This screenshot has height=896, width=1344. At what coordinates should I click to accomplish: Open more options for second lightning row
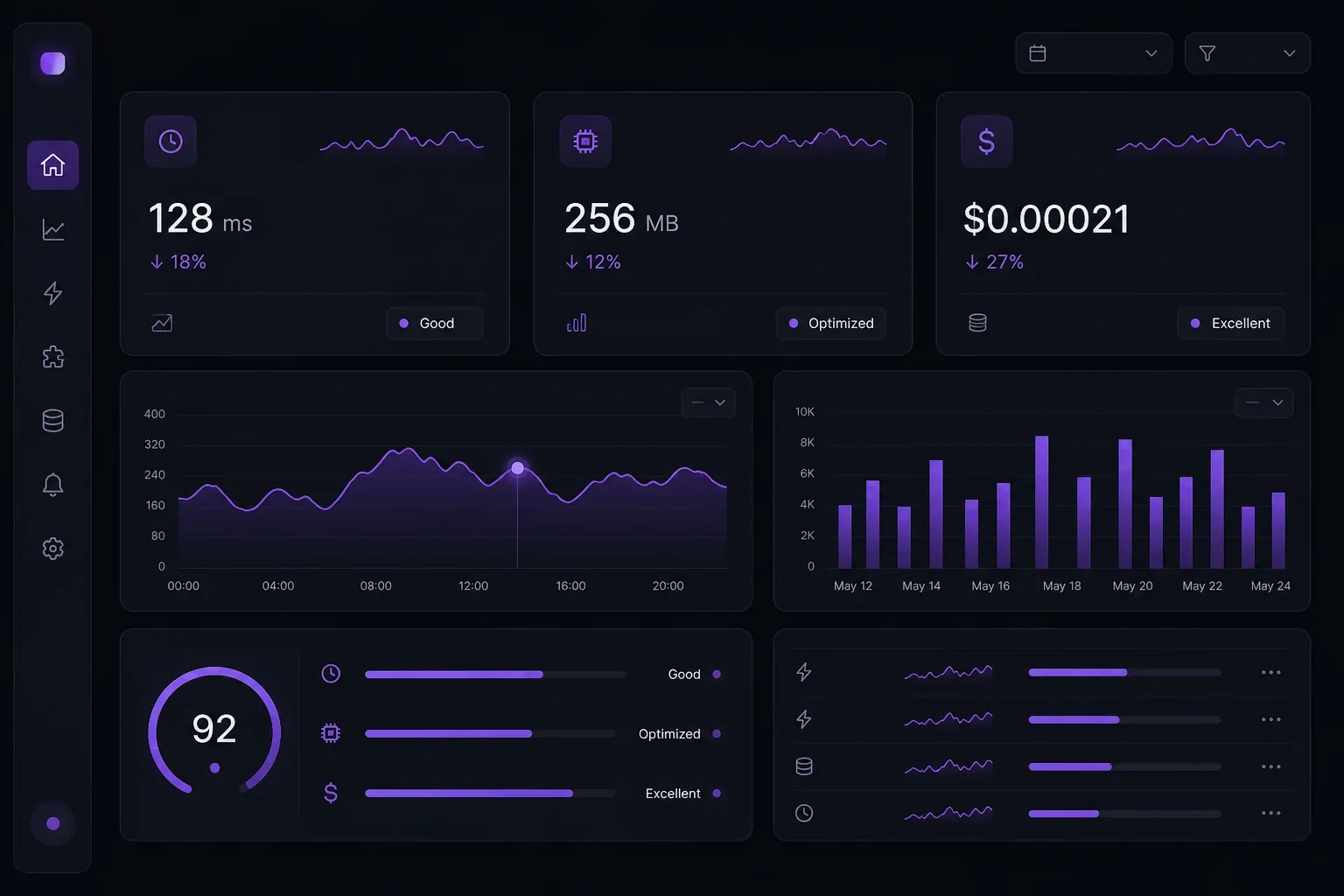click(x=1270, y=719)
